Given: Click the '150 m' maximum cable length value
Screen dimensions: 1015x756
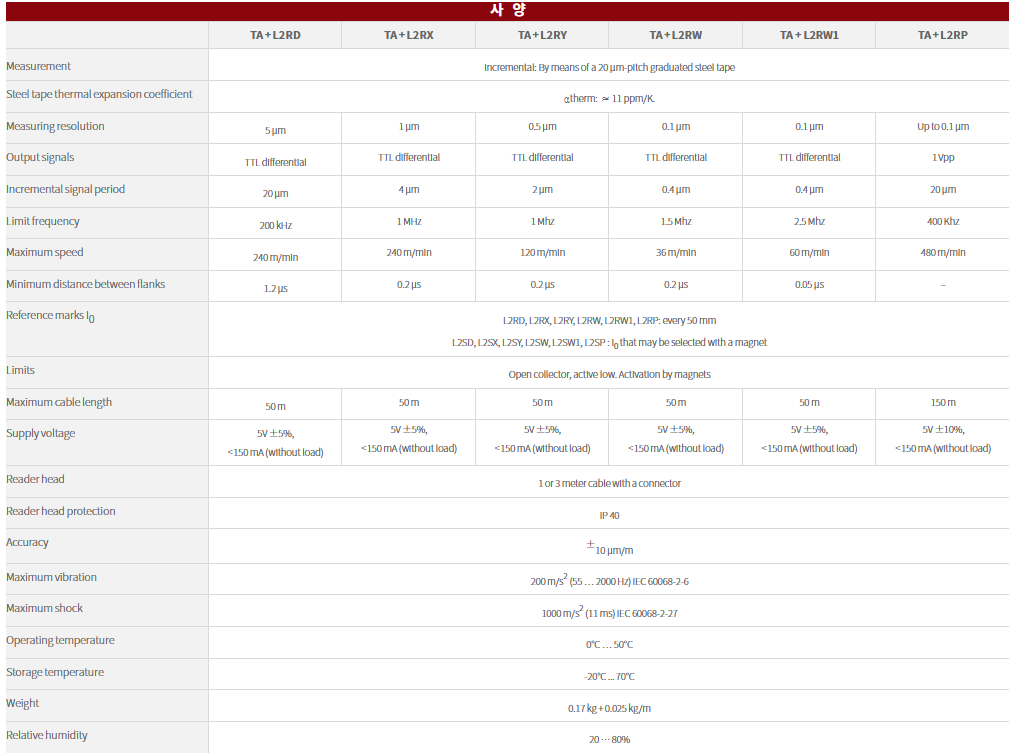Looking at the screenshot, I should 942,403.
